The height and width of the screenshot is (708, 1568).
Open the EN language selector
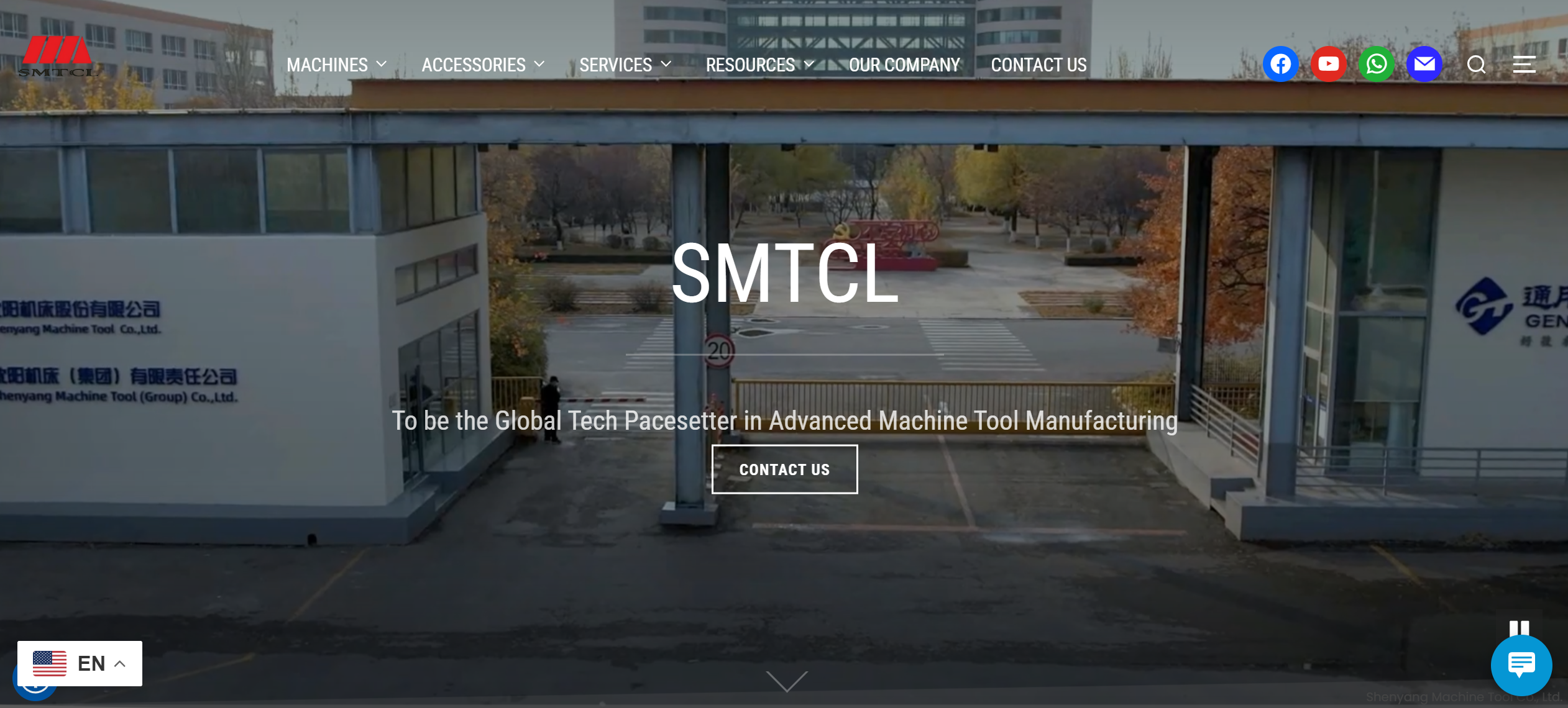[x=91, y=663]
